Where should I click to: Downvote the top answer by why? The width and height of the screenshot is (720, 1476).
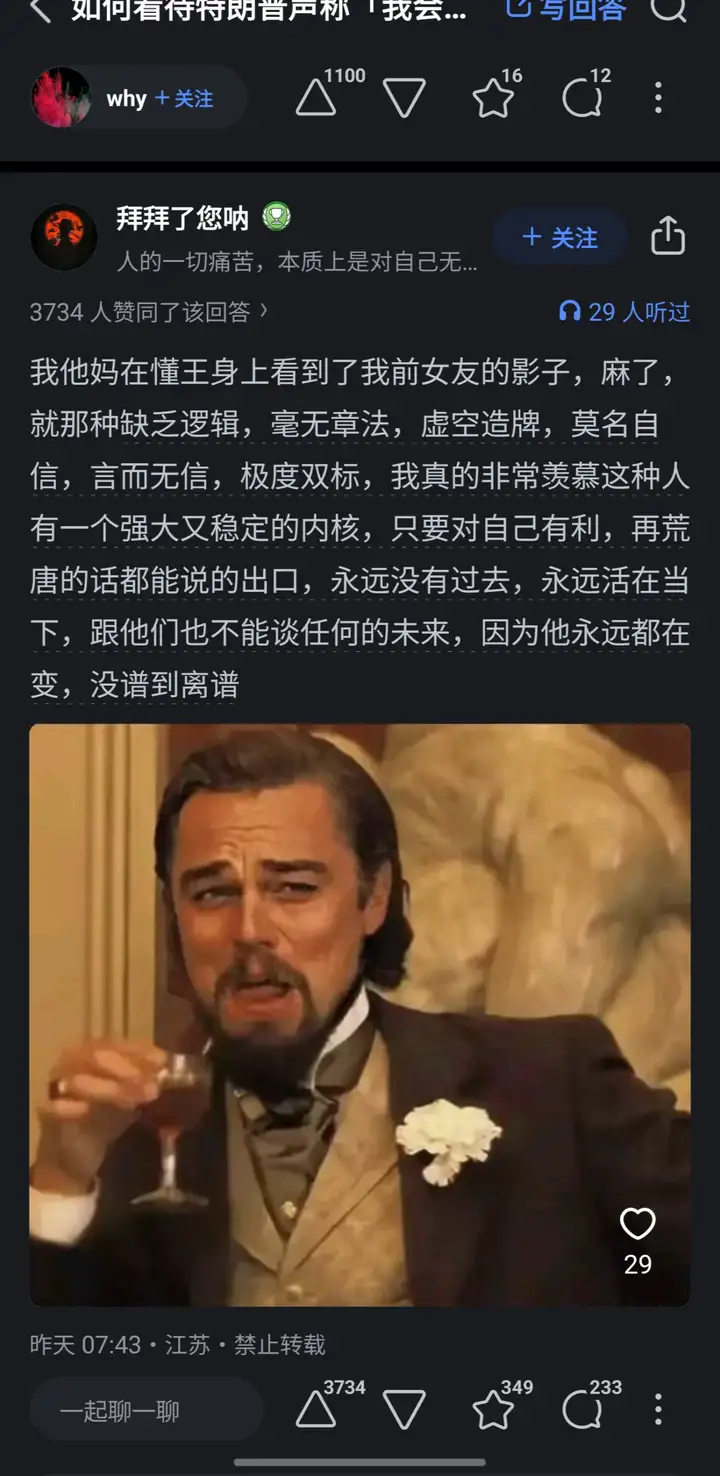click(x=404, y=98)
